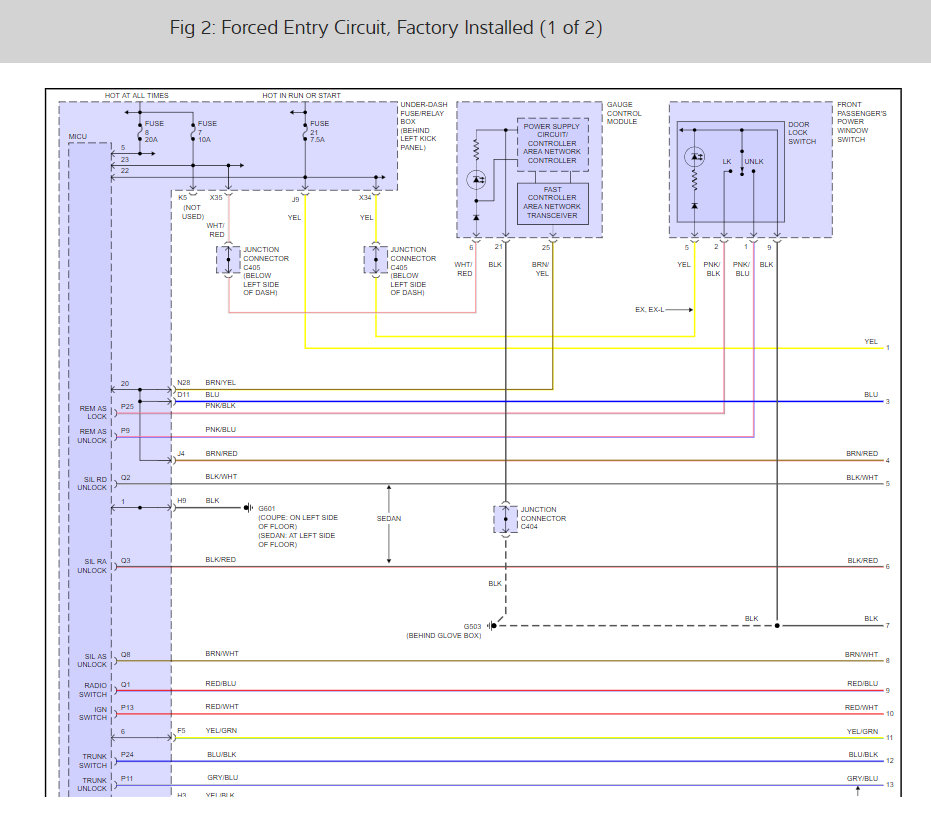Select the 'EX, EX-L' trim note
Viewport: 931px width, 820px height.
coord(649,309)
